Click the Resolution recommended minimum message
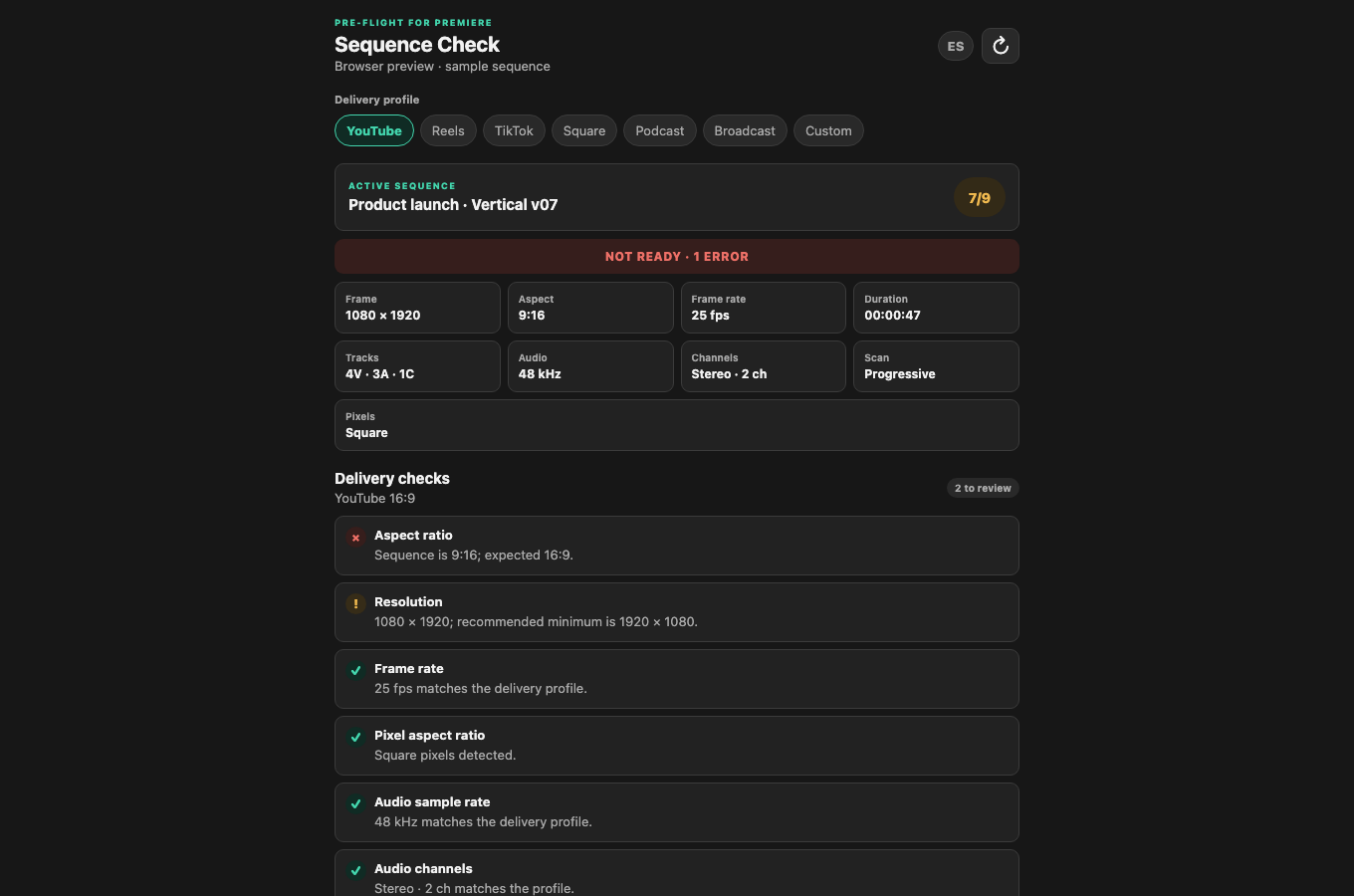1354x896 pixels. [x=536, y=621]
